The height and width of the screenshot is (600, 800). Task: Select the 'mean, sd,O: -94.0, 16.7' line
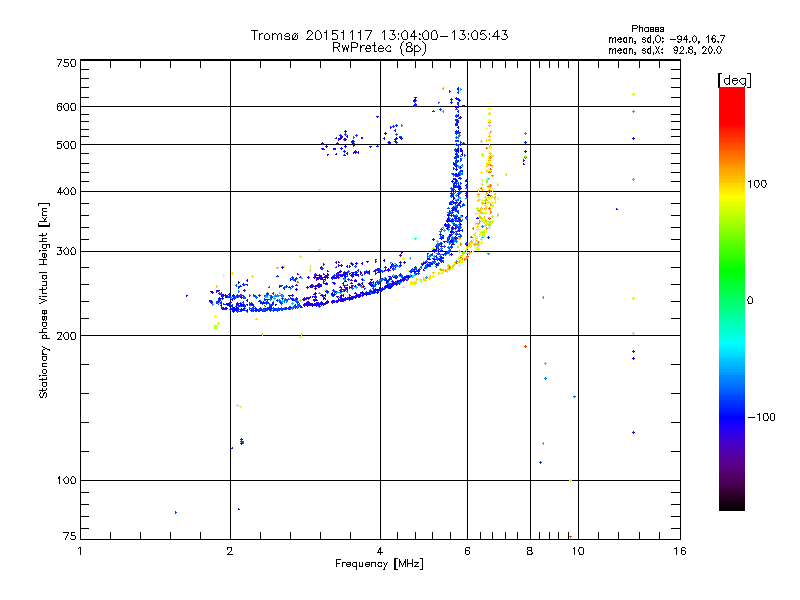pyautogui.click(x=666, y=39)
